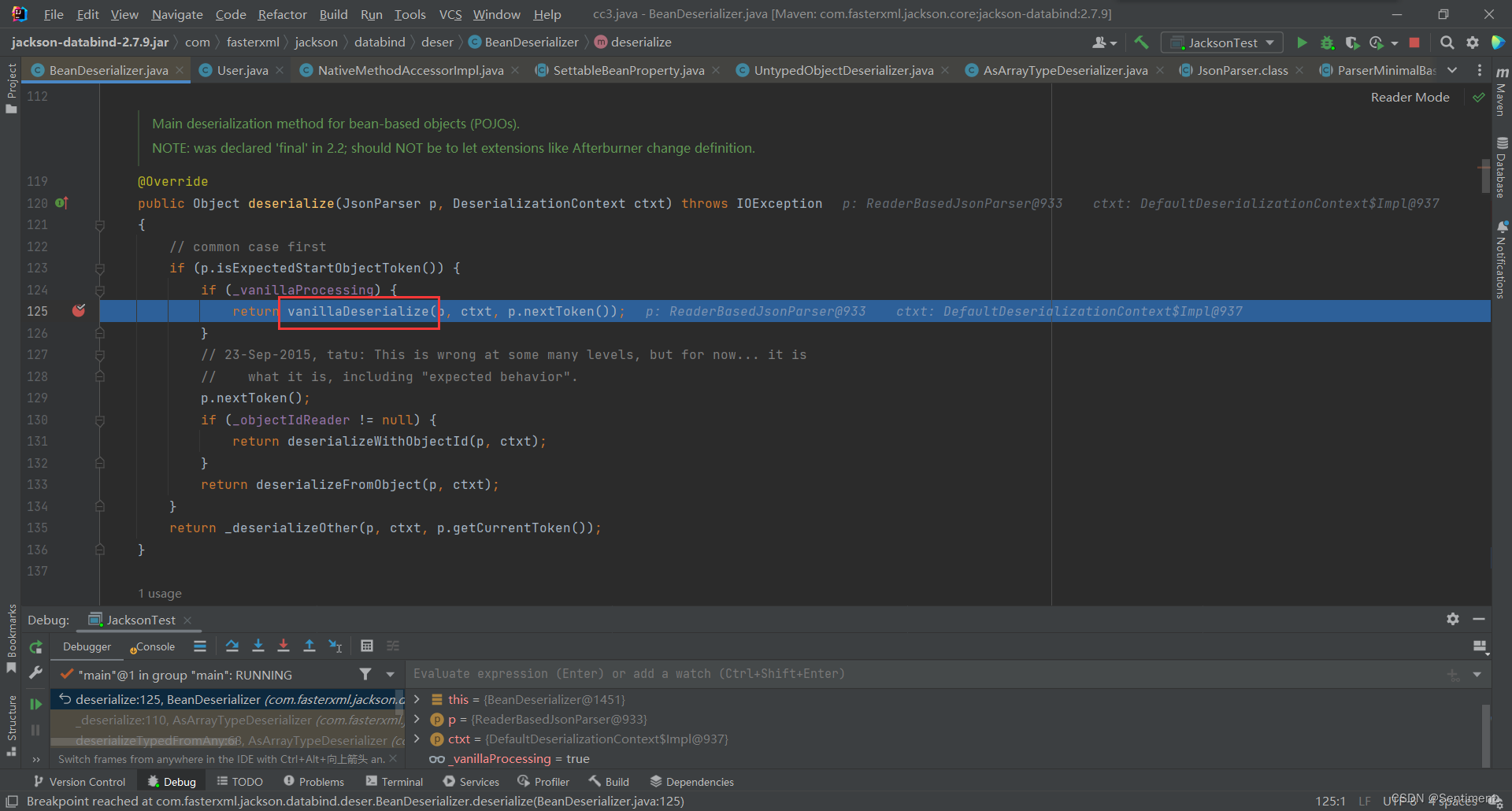
Task: Switch to SettableBeanProperty.java tab
Action: click(628, 70)
